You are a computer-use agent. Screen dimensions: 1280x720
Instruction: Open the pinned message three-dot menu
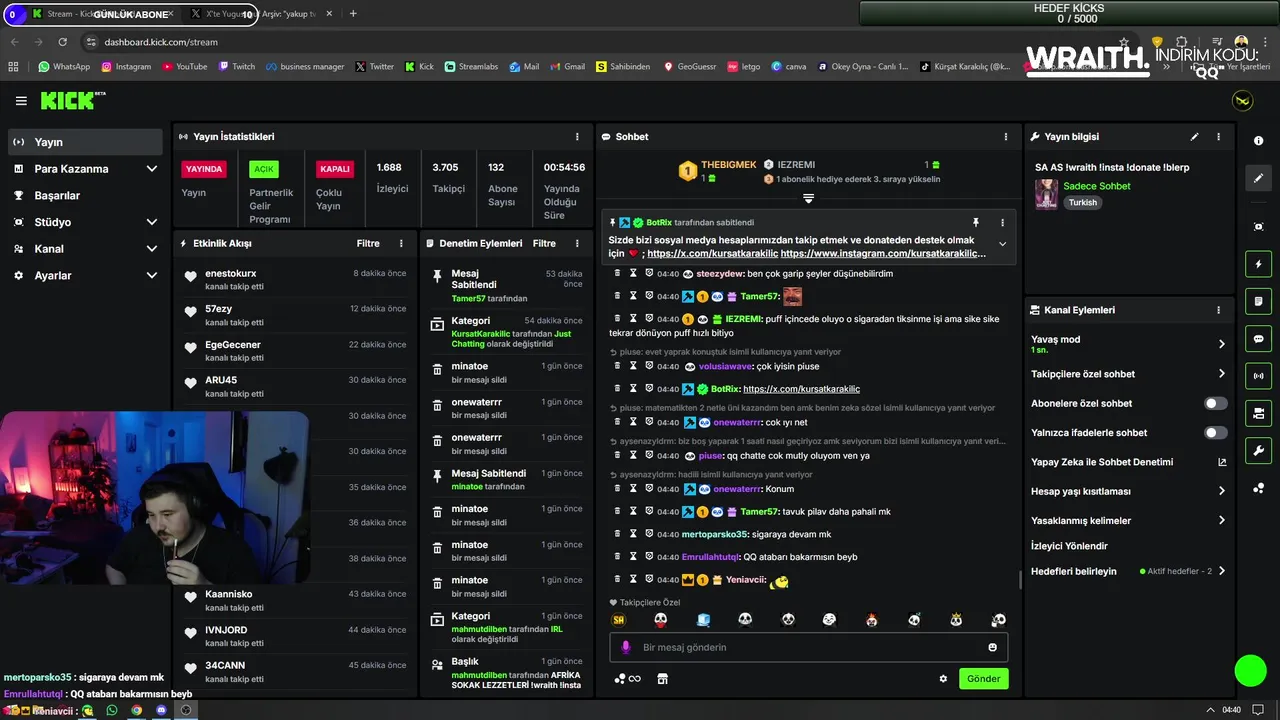point(1002,222)
